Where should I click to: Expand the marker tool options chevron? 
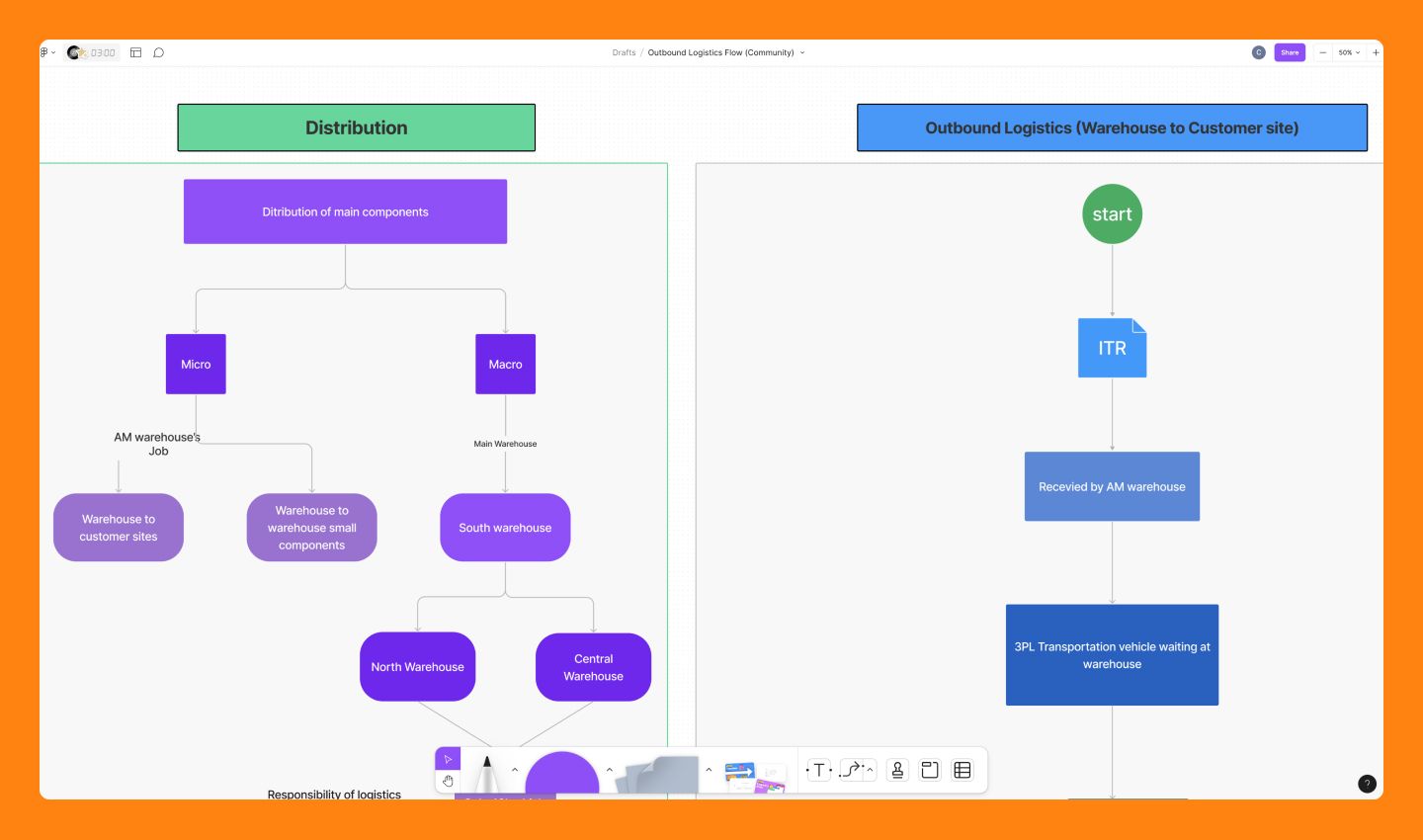(514, 769)
